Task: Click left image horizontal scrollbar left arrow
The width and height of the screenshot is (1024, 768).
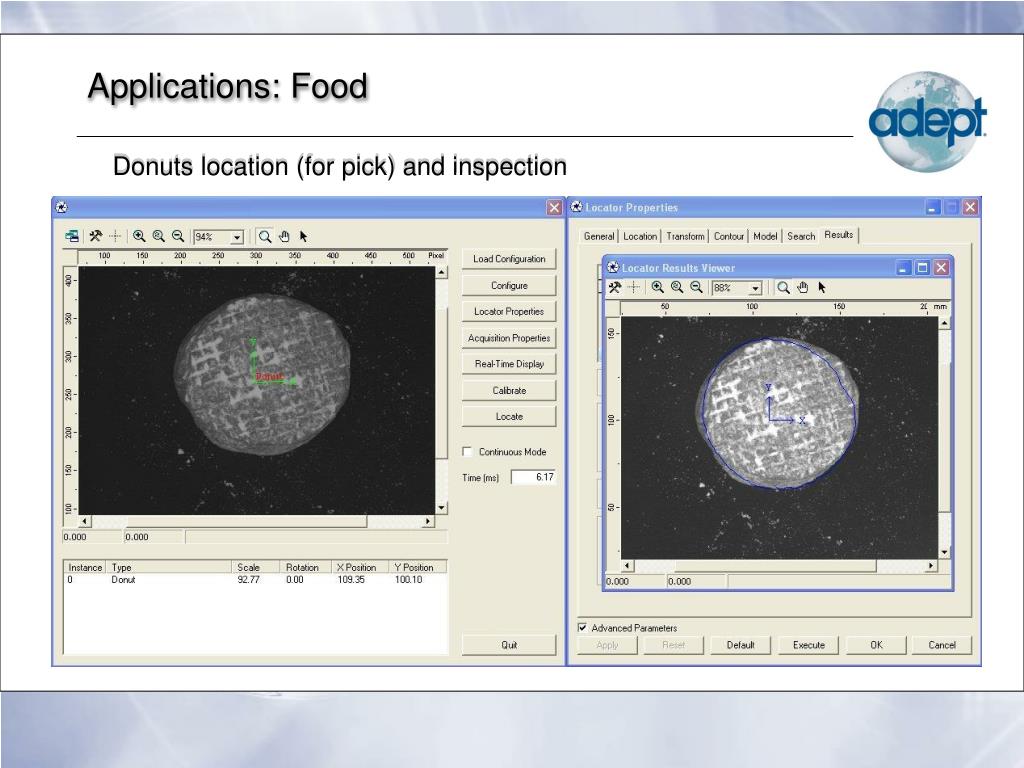Action: click(x=84, y=521)
